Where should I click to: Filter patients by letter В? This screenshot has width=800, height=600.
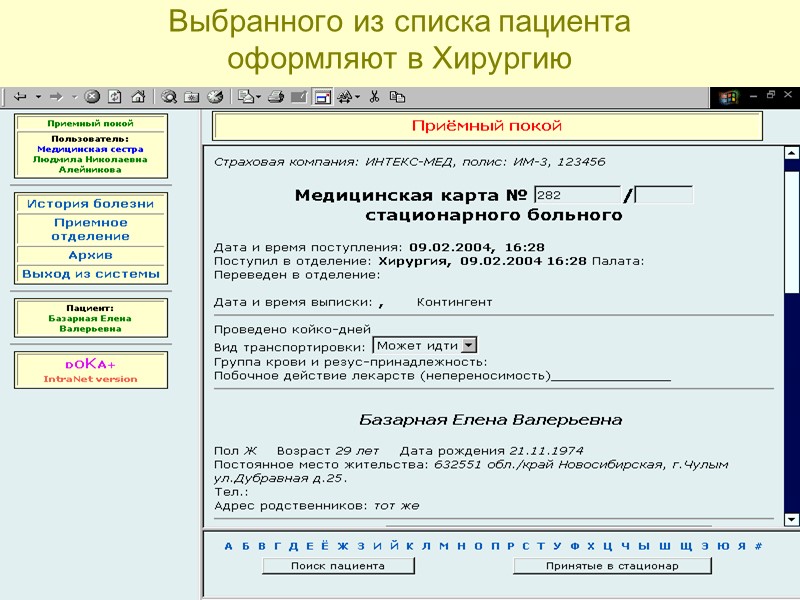pos(262,546)
